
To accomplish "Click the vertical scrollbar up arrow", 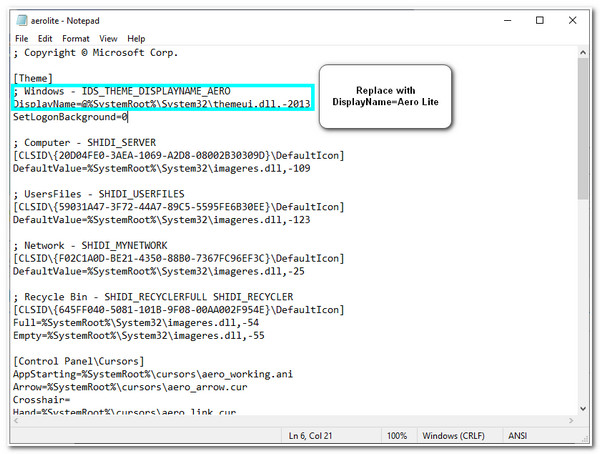I will point(583,52).
